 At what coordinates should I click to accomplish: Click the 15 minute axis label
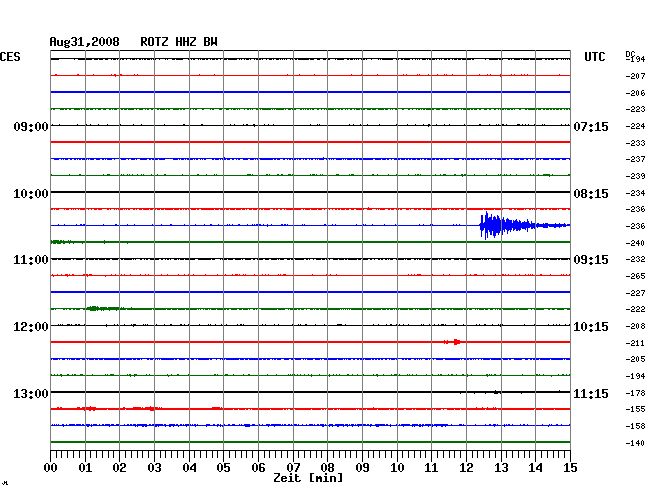(570, 468)
